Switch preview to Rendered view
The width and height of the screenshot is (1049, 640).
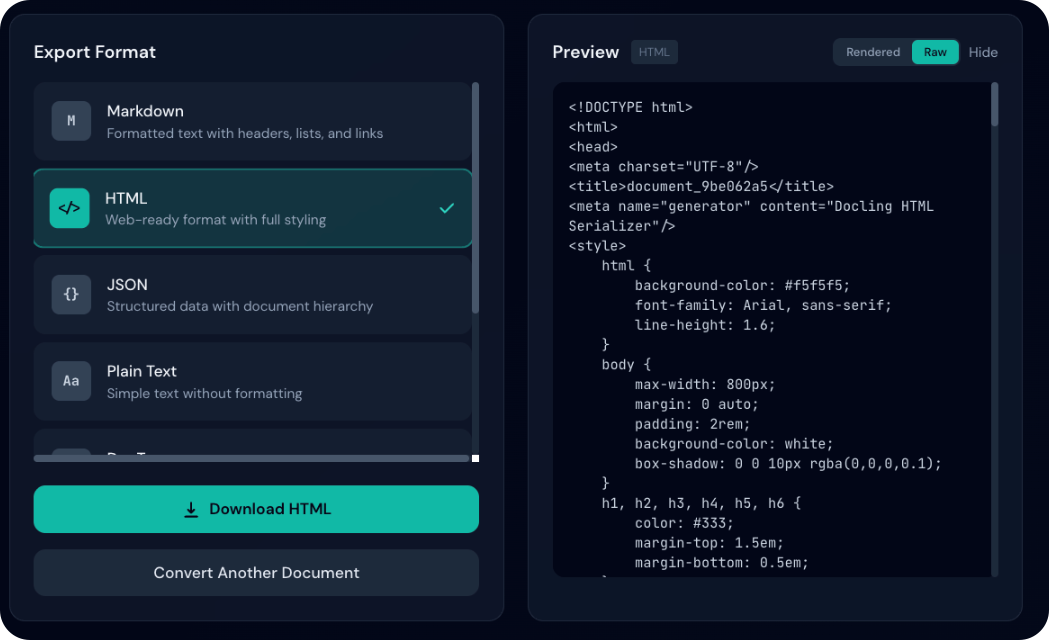click(873, 52)
